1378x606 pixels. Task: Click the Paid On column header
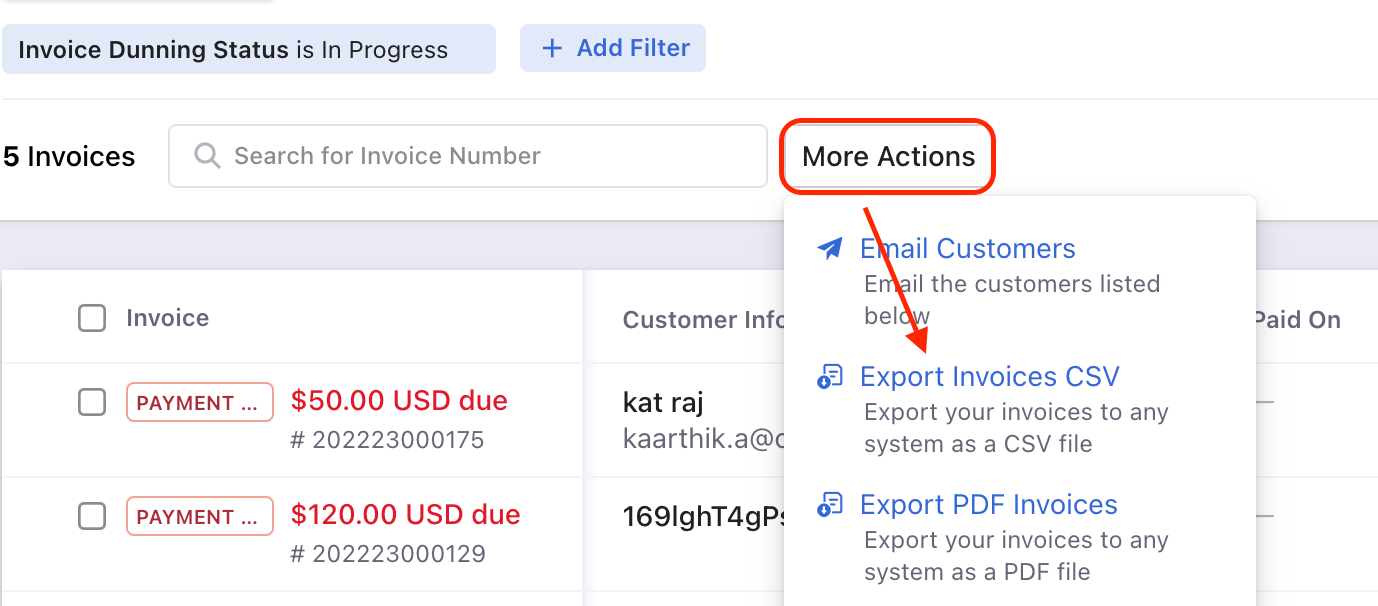(x=1296, y=320)
